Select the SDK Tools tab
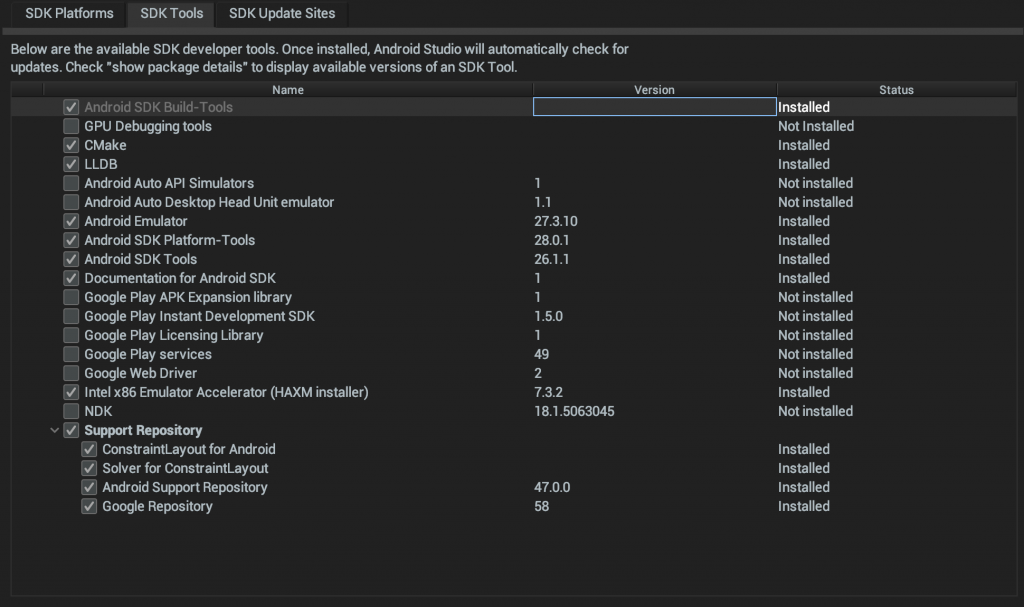 point(171,13)
